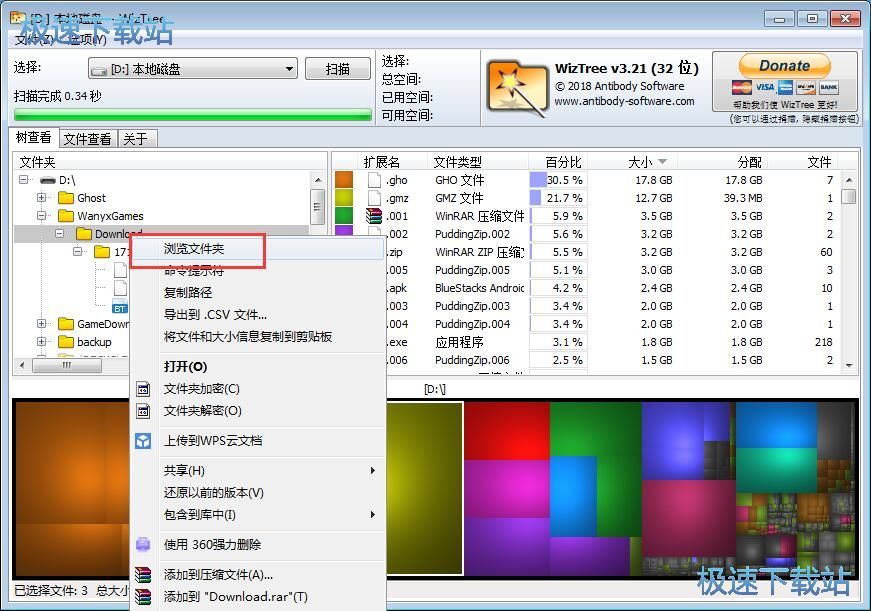This screenshot has height=611, width=871.
Task: Click the BT torrent file icon in tree
Action: 120,307
